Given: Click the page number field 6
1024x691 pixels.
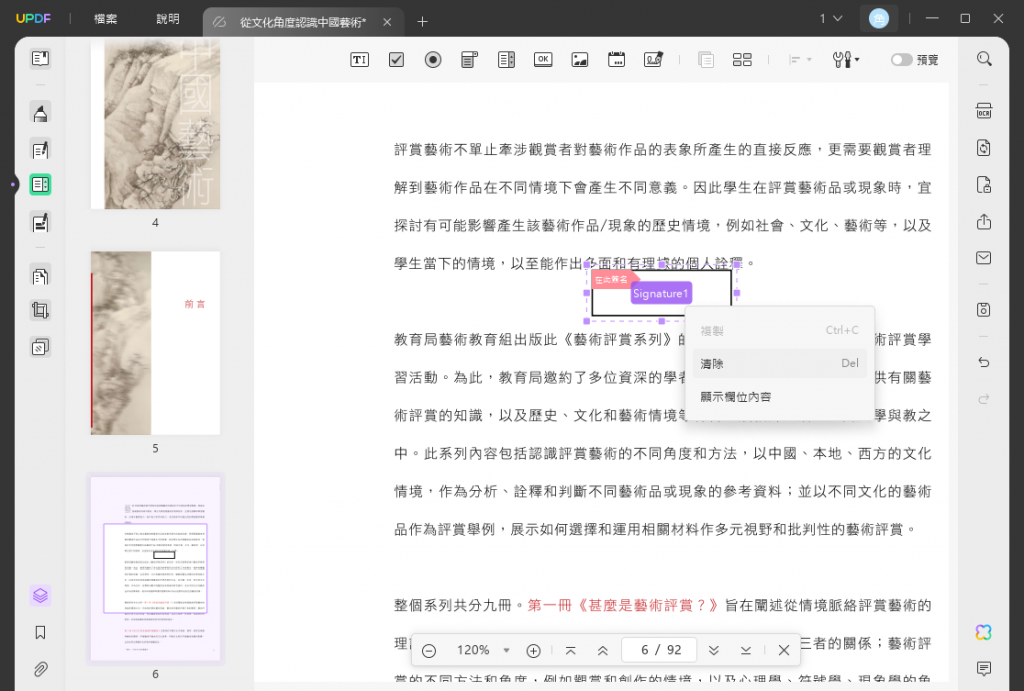Looking at the screenshot, I should tap(661, 650).
